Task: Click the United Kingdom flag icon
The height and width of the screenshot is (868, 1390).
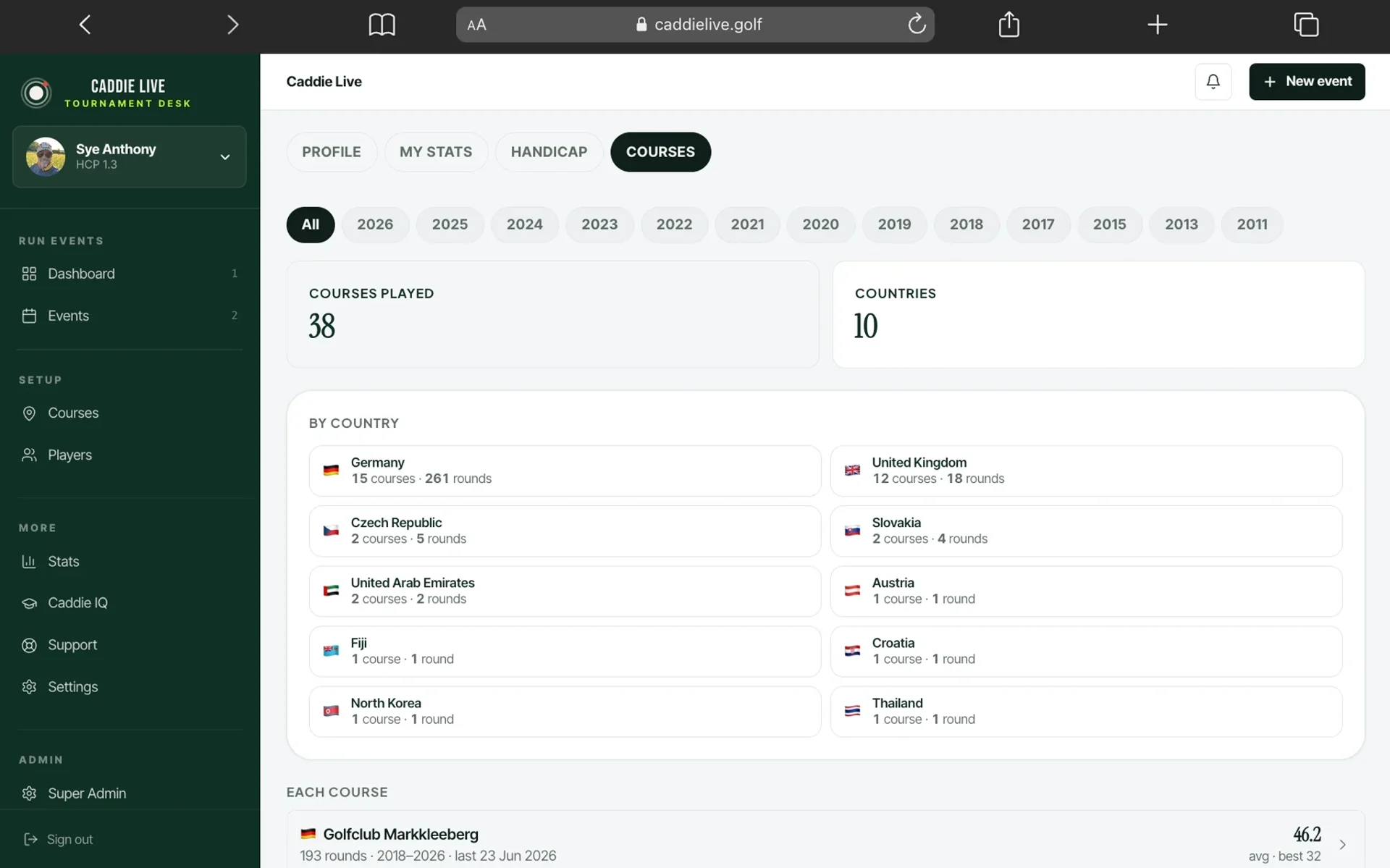Action: click(x=852, y=471)
